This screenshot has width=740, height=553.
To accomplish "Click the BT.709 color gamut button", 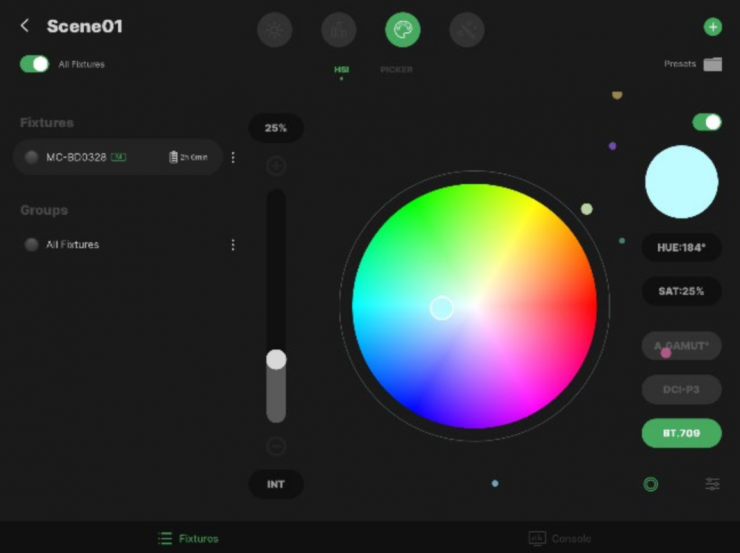I will coord(681,433).
